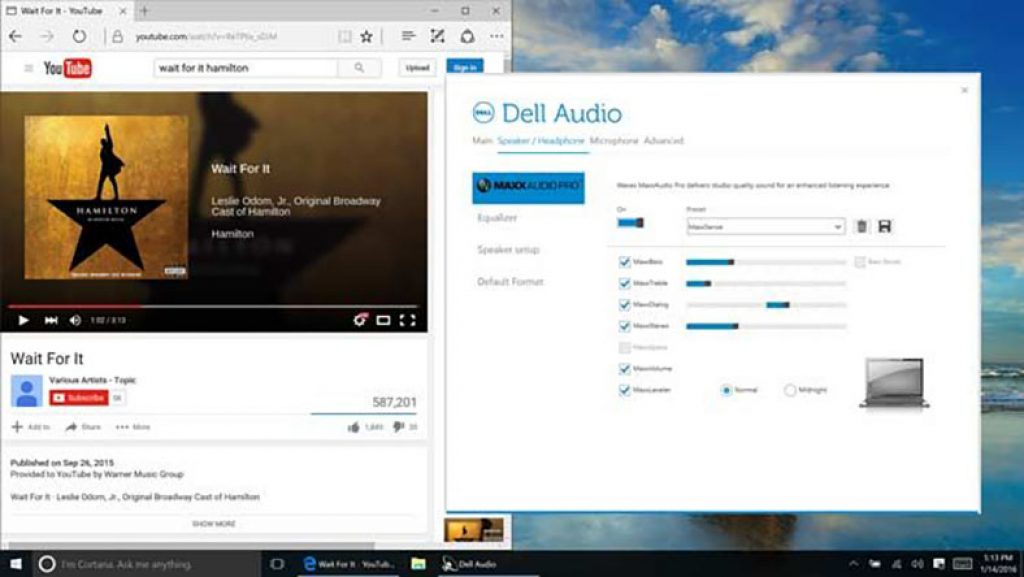Open the Speaker setup section
This screenshot has width=1024, height=577.
tap(509, 249)
